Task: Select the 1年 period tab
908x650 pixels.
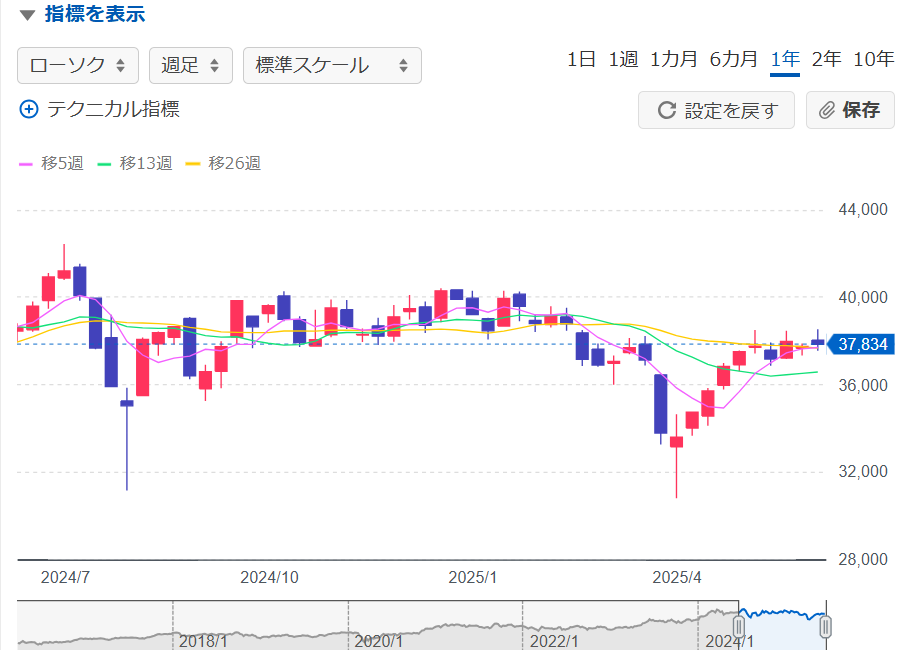Action: pyautogui.click(x=785, y=59)
